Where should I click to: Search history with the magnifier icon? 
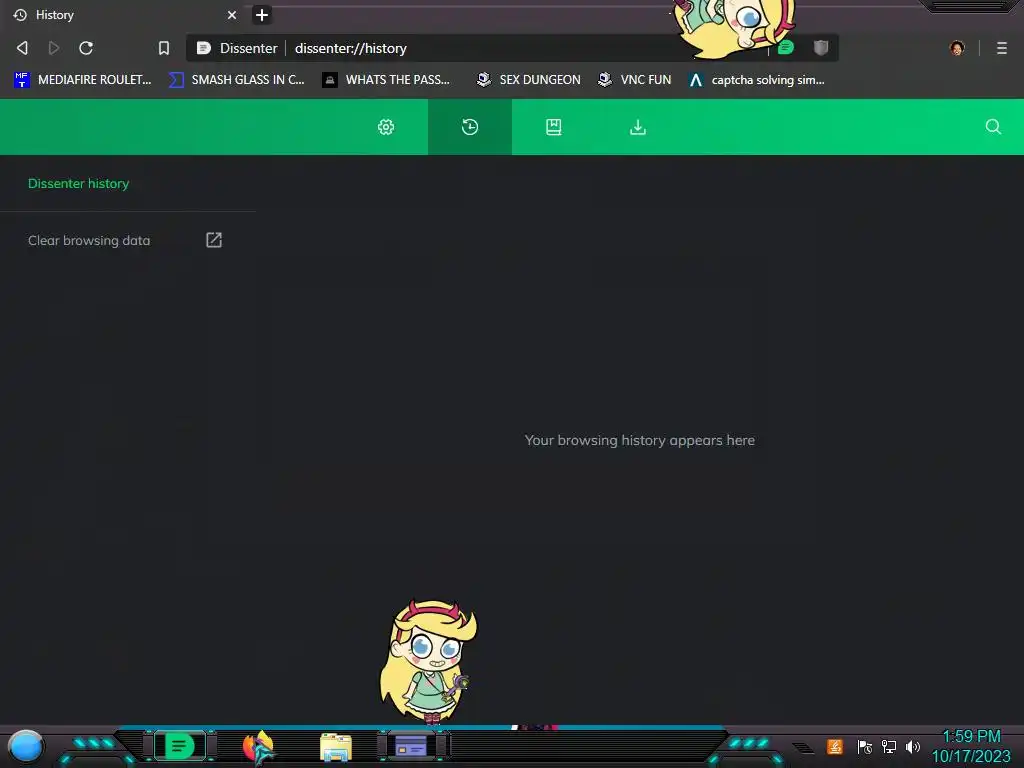[x=993, y=127]
